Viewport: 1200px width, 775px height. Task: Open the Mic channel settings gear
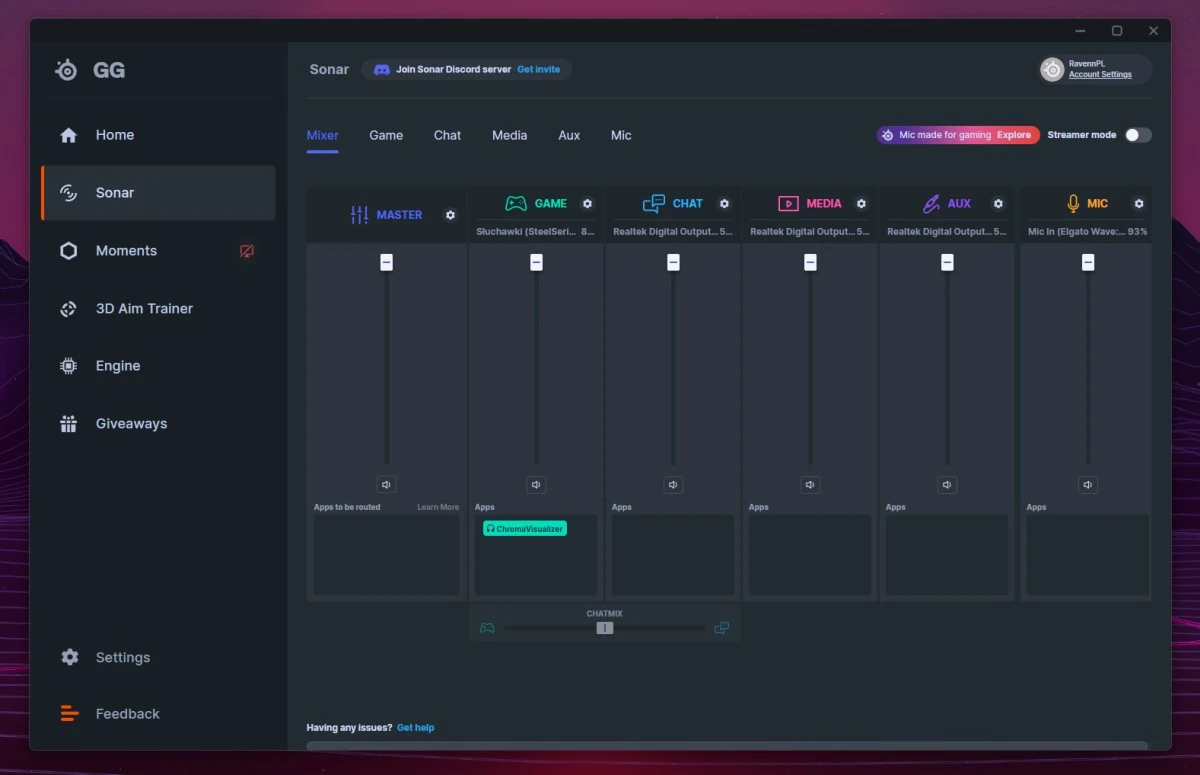pyautogui.click(x=1138, y=204)
